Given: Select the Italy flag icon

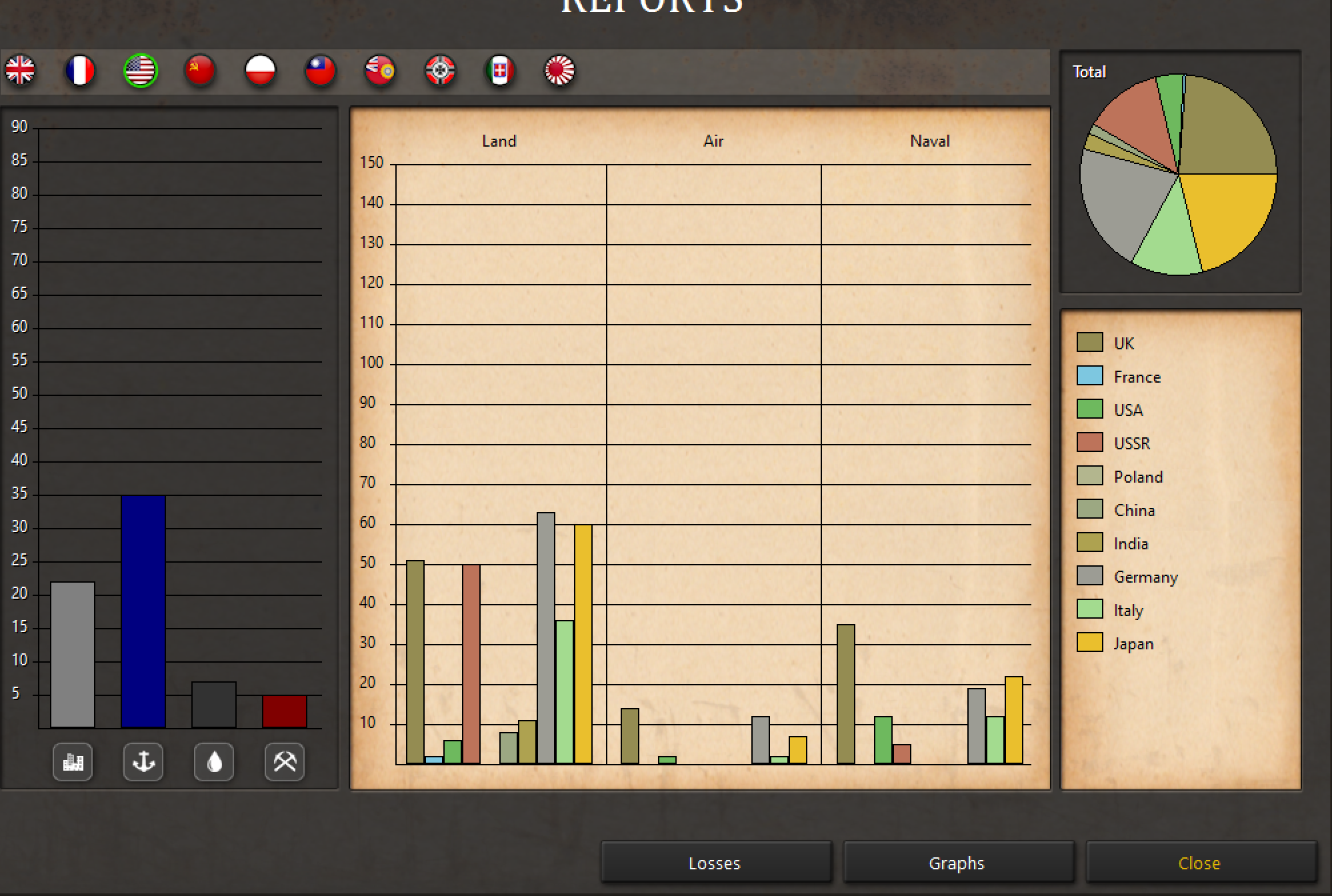Looking at the screenshot, I should point(500,70).
